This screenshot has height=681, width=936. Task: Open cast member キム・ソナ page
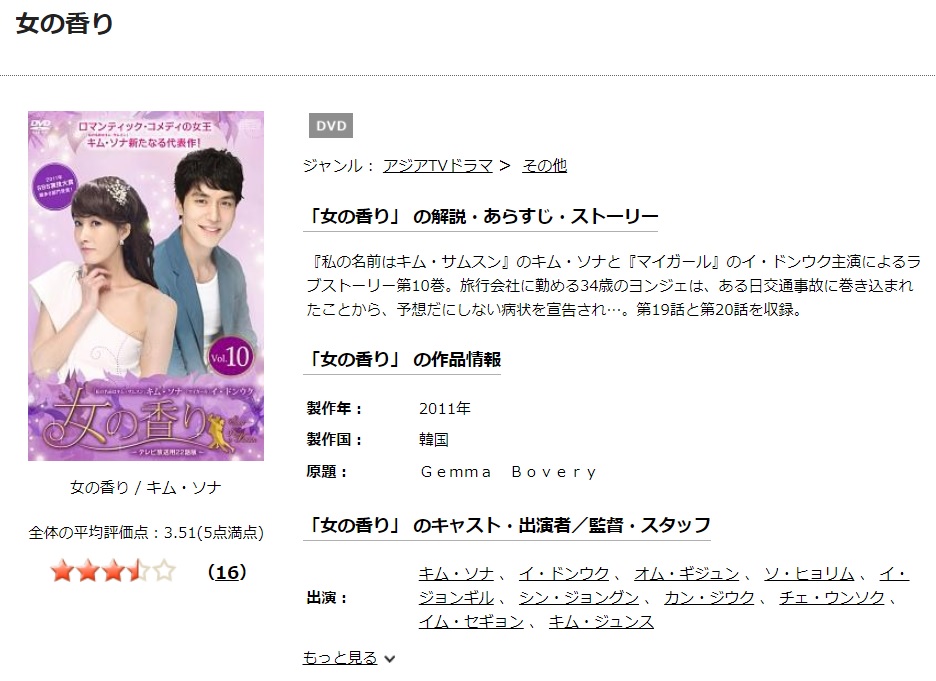click(x=456, y=574)
